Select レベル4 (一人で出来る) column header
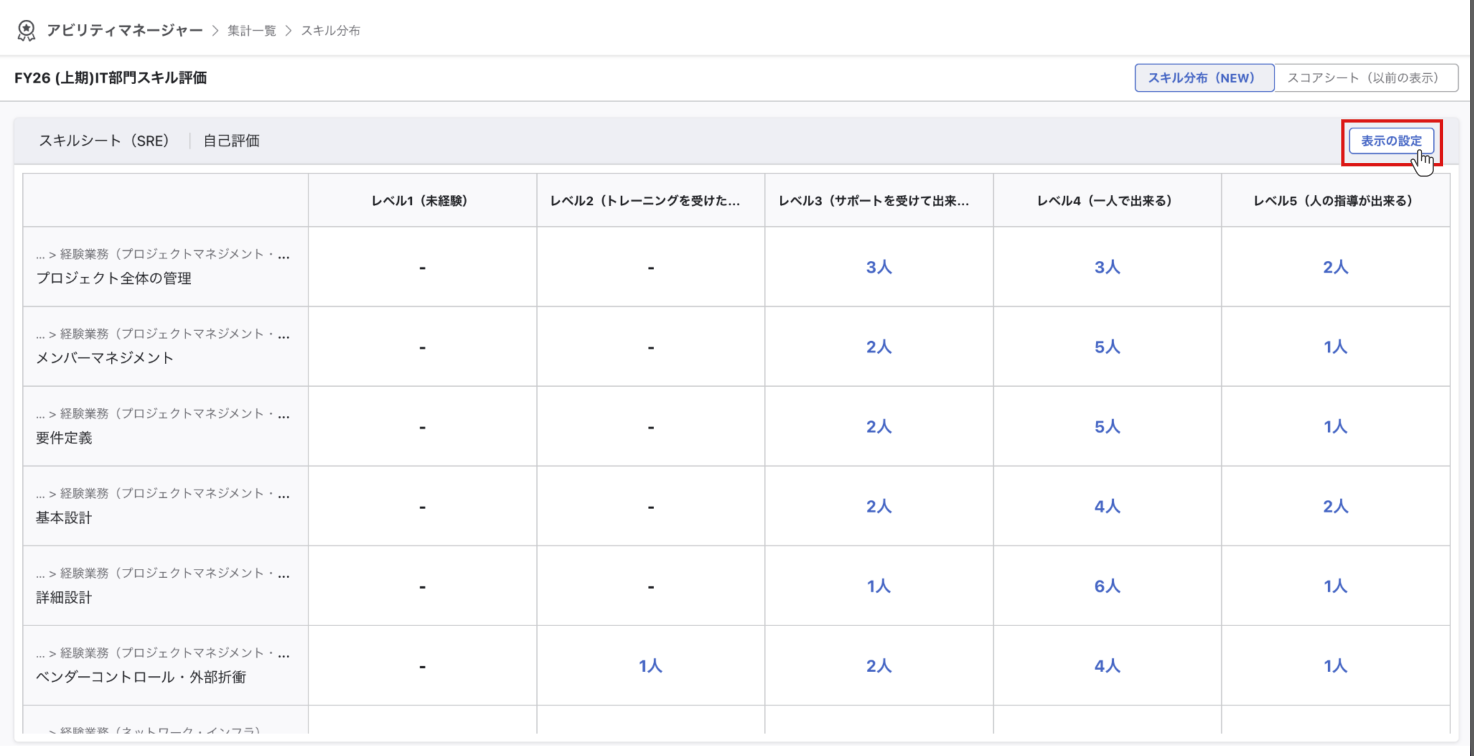The width and height of the screenshot is (1474, 756). pos(1107,200)
